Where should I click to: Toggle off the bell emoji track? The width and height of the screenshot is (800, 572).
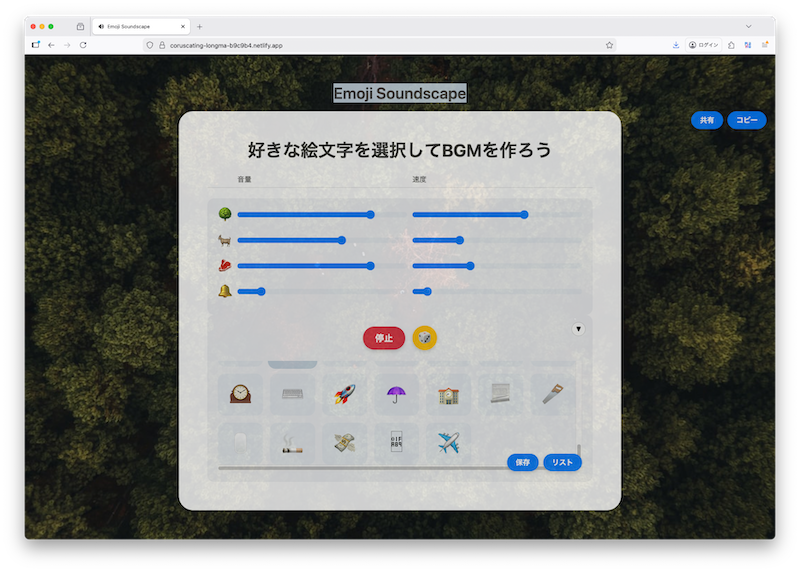coord(224,291)
